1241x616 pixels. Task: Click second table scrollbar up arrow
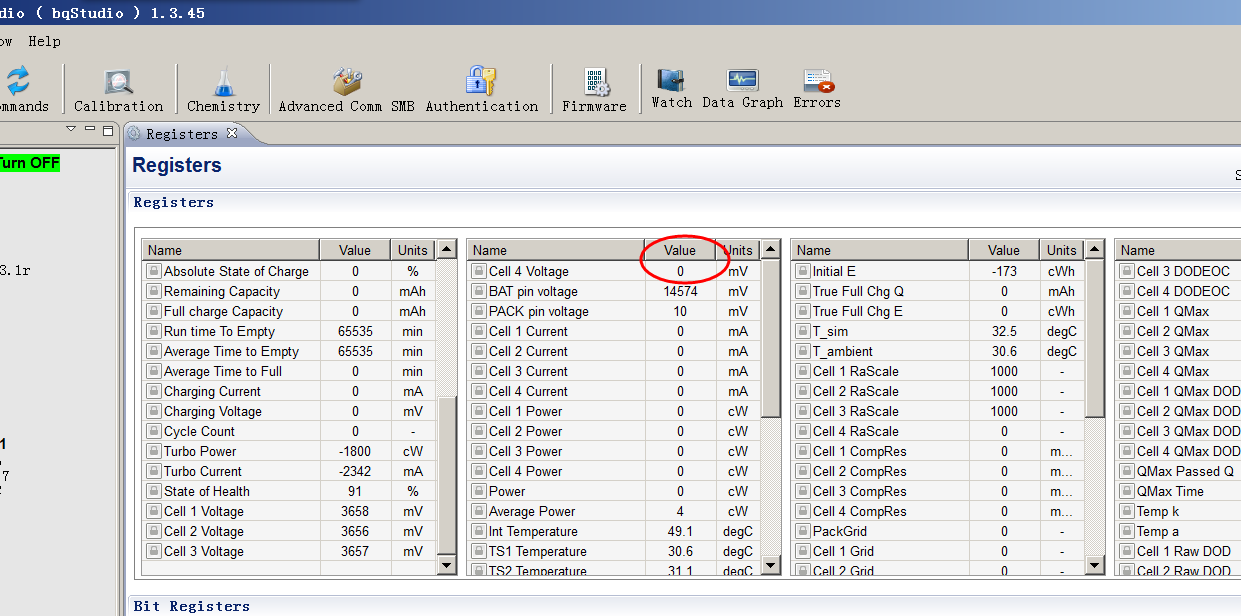click(x=771, y=249)
